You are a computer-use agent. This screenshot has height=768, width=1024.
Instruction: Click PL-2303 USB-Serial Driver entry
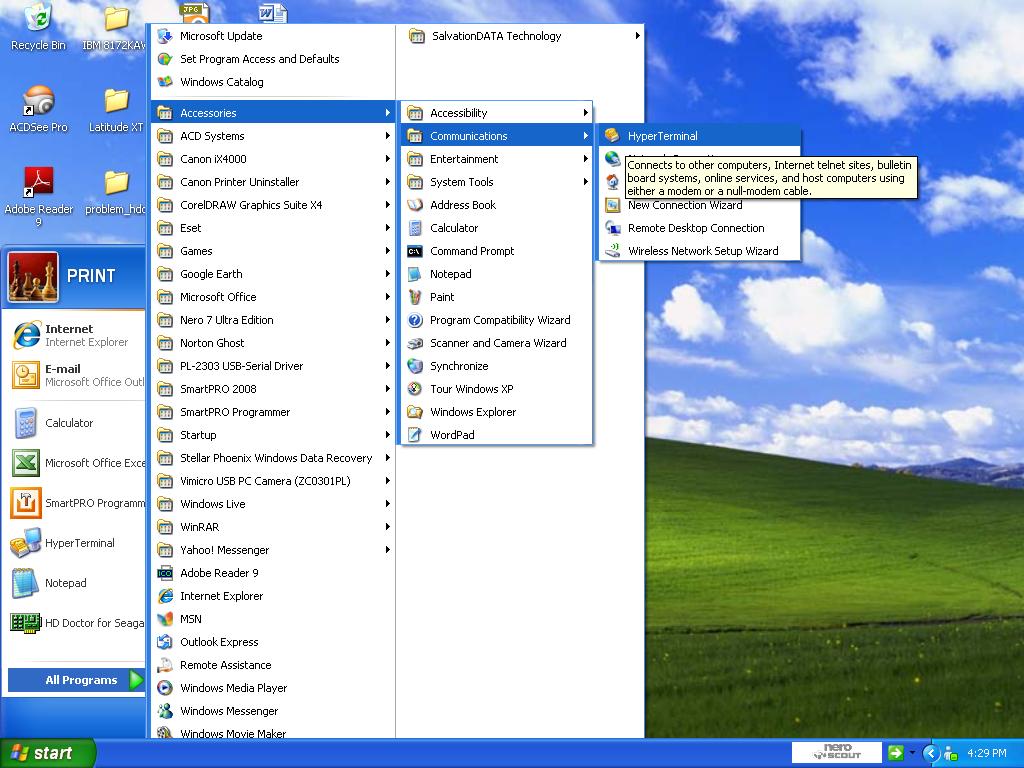click(273, 366)
